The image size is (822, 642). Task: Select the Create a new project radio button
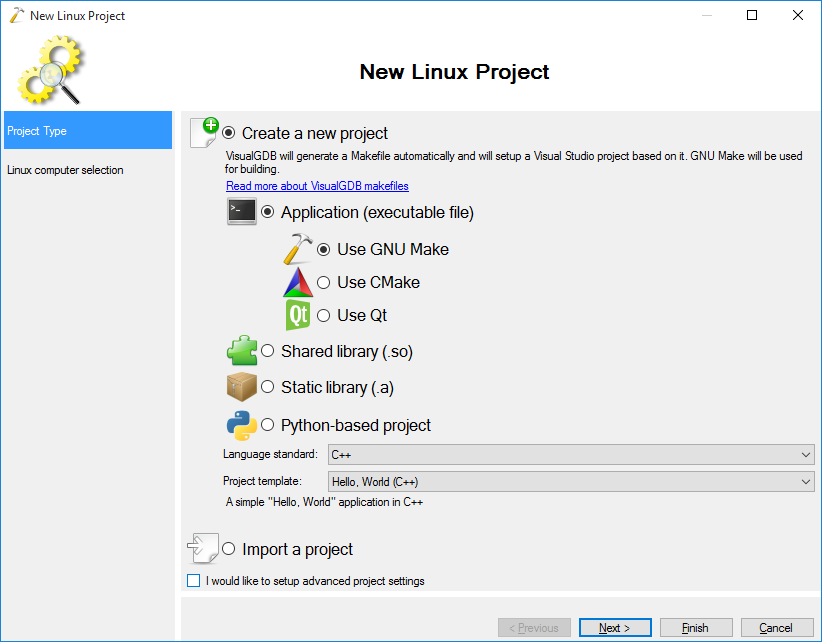229,133
